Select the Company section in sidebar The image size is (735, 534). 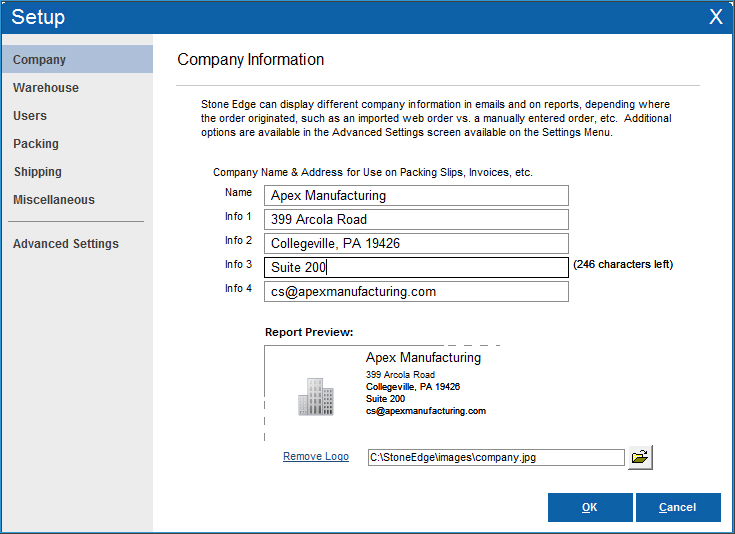pos(40,60)
